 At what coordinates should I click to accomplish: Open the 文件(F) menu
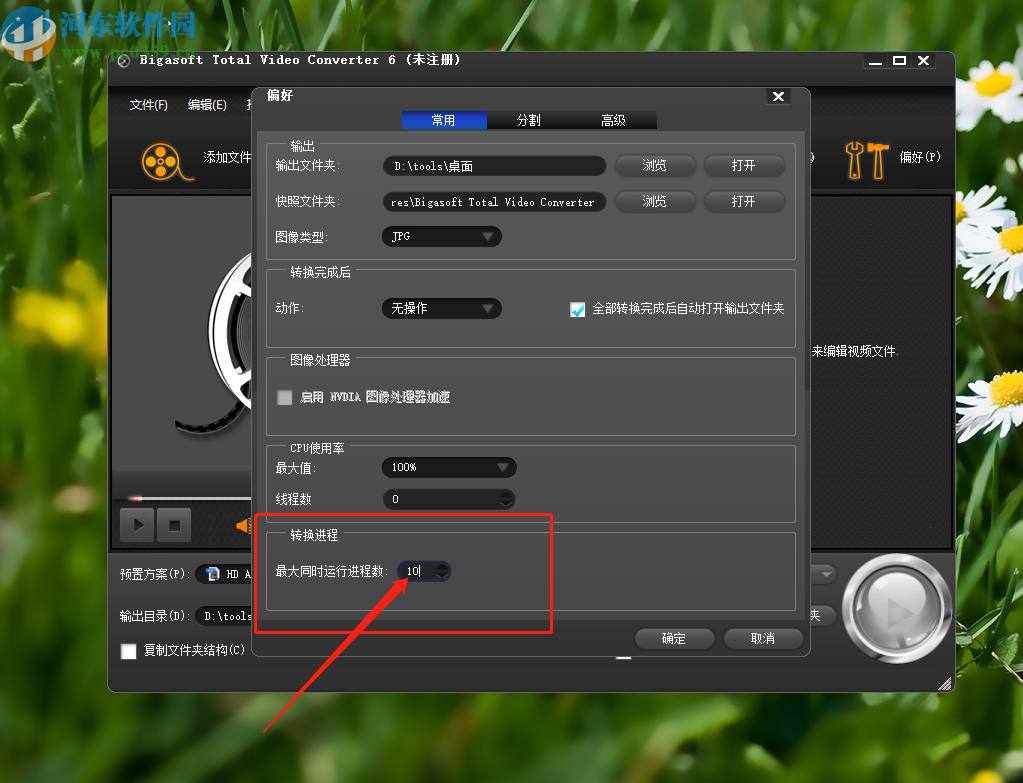pos(148,104)
